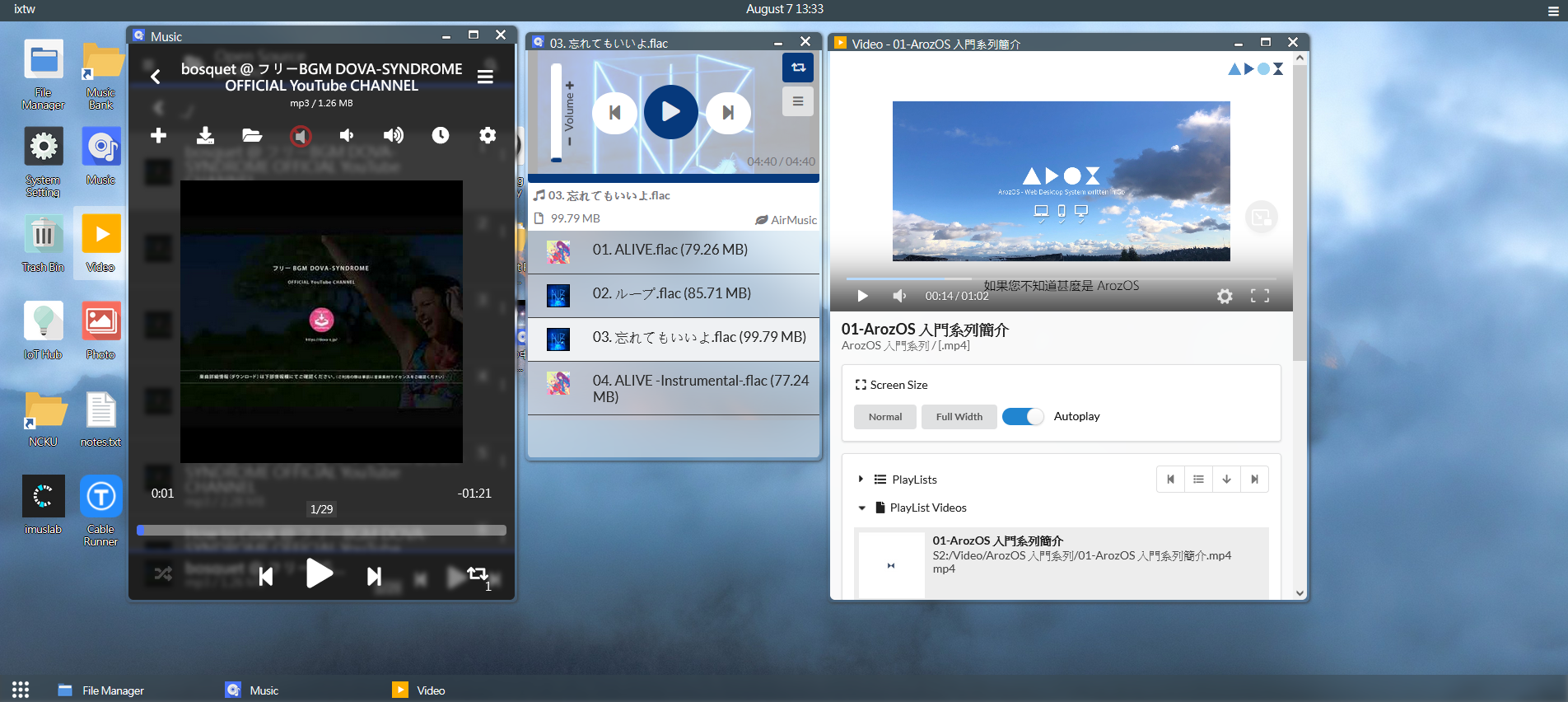
Task: Toggle shuffle in Music player
Action: coord(163,574)
